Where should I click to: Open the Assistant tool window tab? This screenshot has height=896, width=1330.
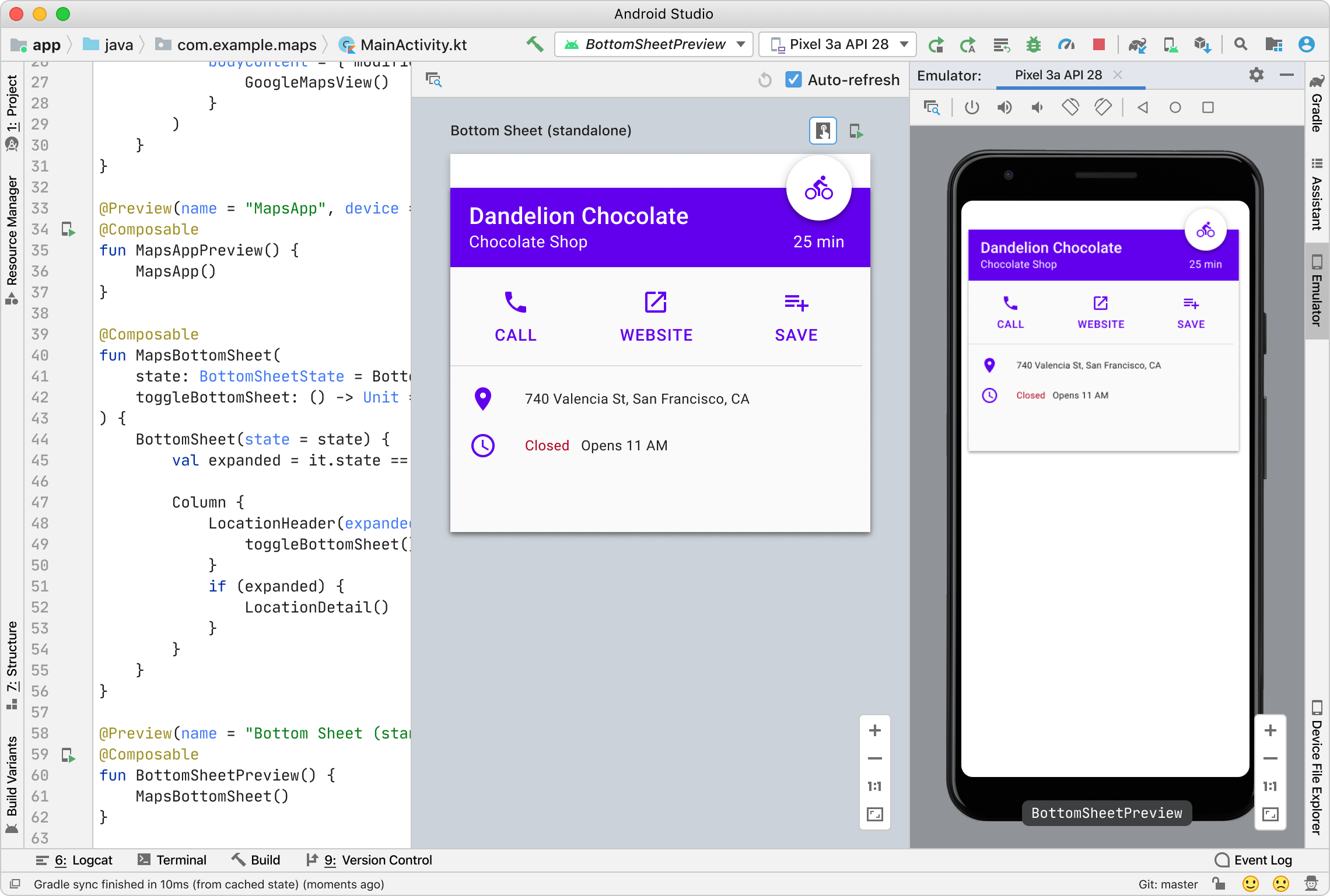pos(1317,195)
